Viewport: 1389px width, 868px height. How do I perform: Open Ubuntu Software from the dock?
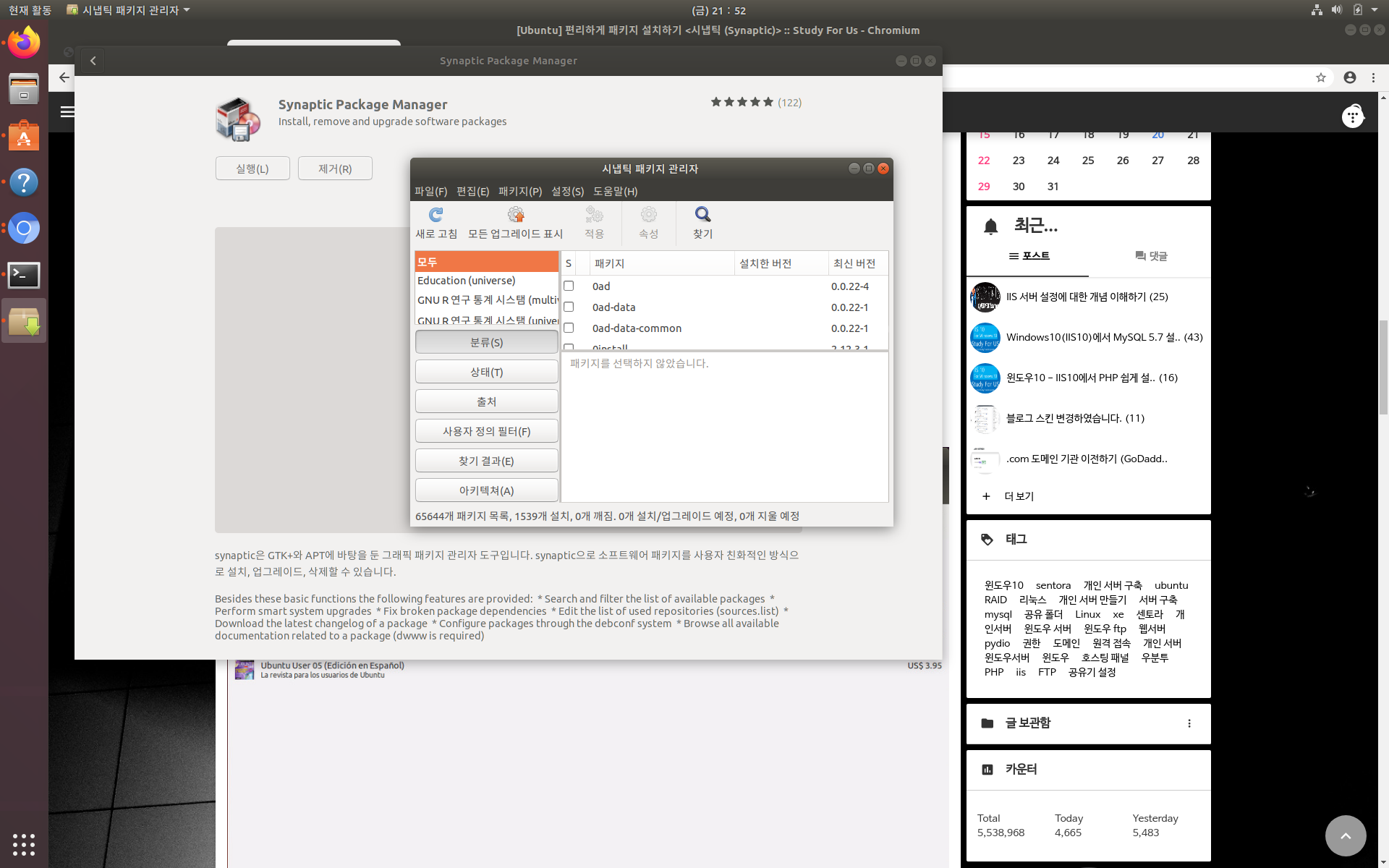point(24,135)
